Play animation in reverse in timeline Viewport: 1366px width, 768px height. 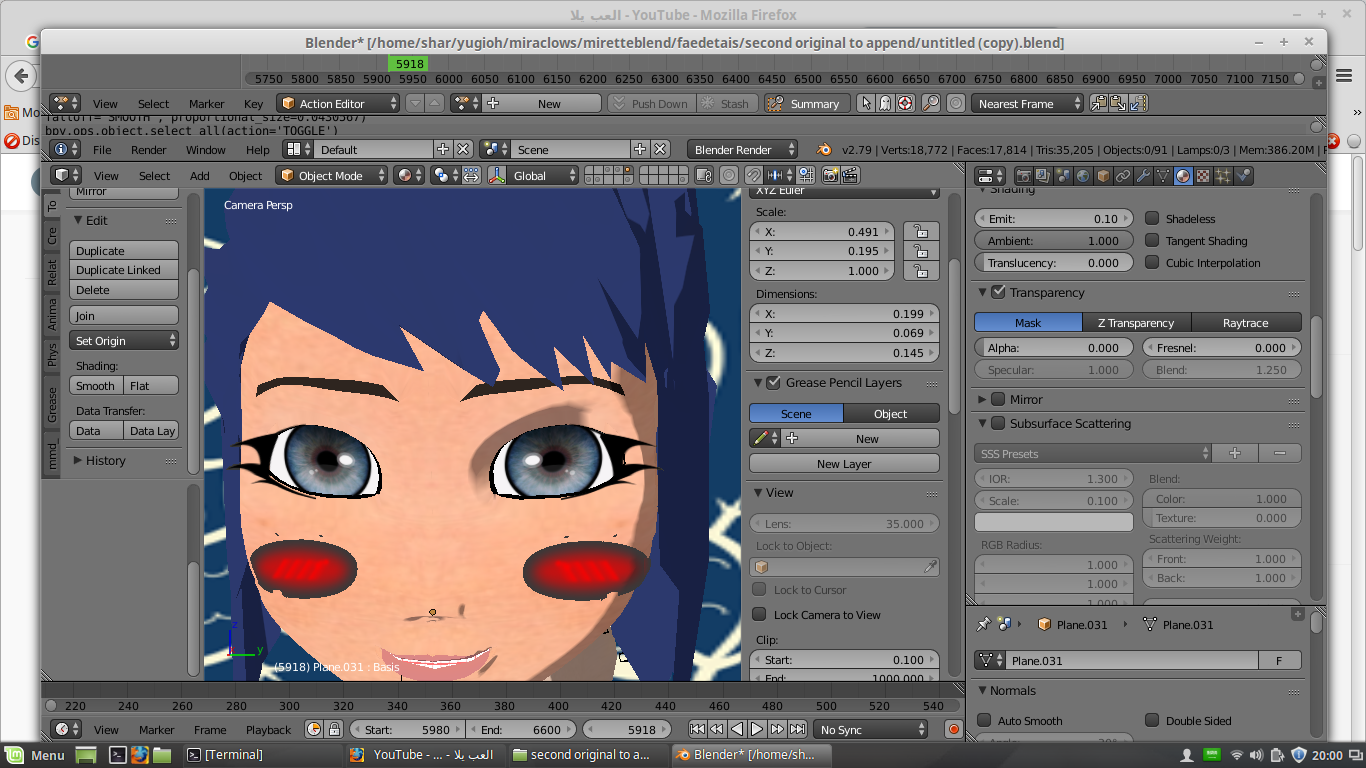737,730
